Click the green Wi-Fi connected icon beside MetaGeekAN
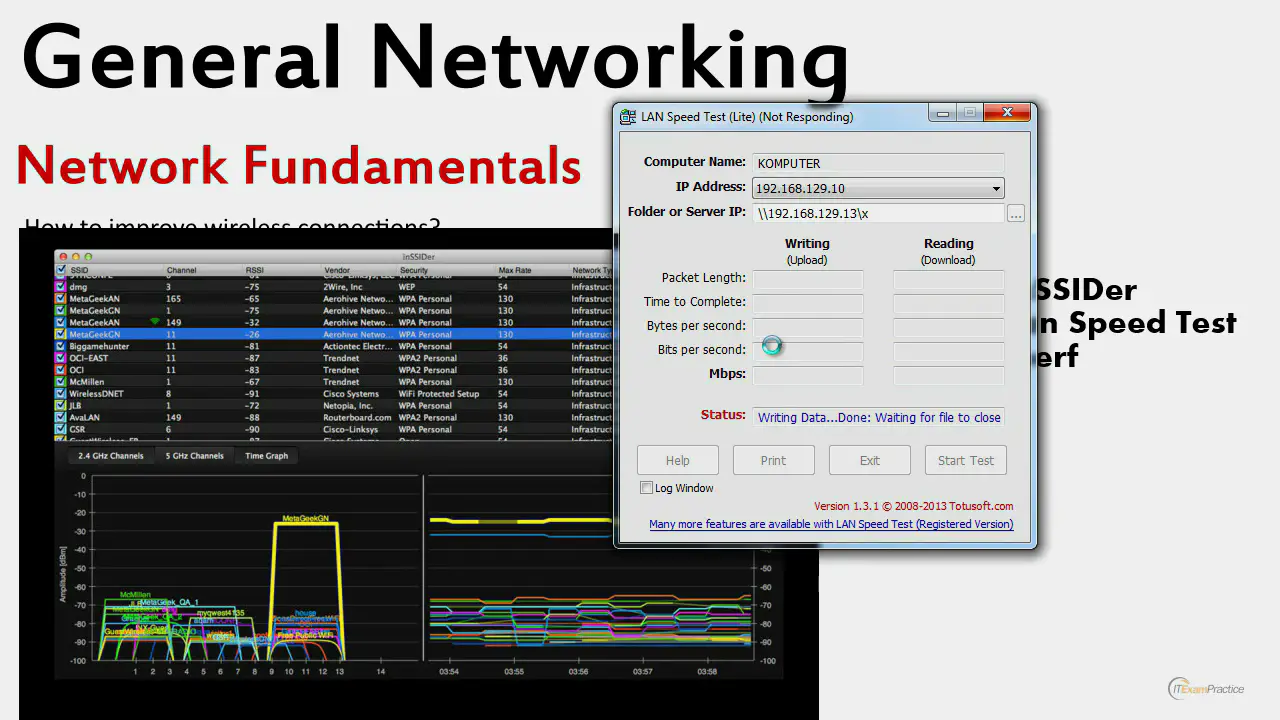The image size is (1280, 720). tap(155, 322)
